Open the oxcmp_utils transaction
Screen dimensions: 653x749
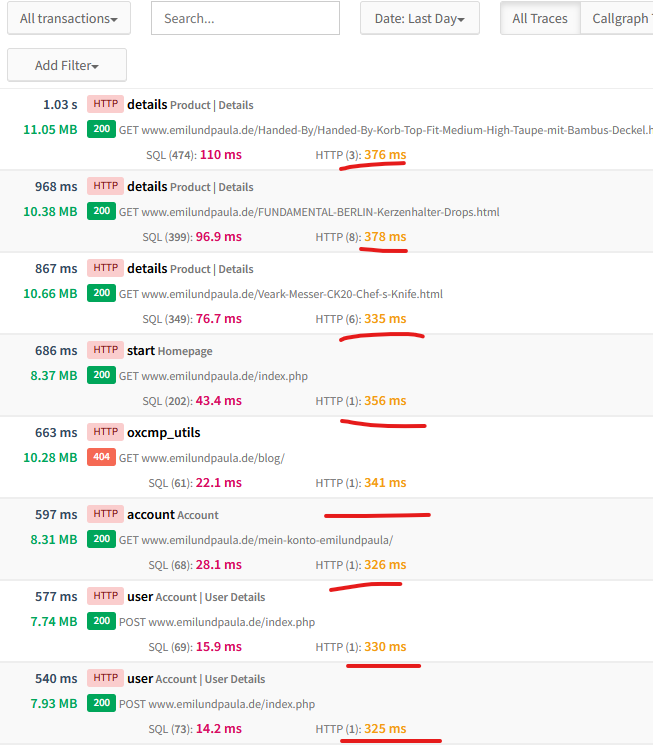[x=163, y=432]
